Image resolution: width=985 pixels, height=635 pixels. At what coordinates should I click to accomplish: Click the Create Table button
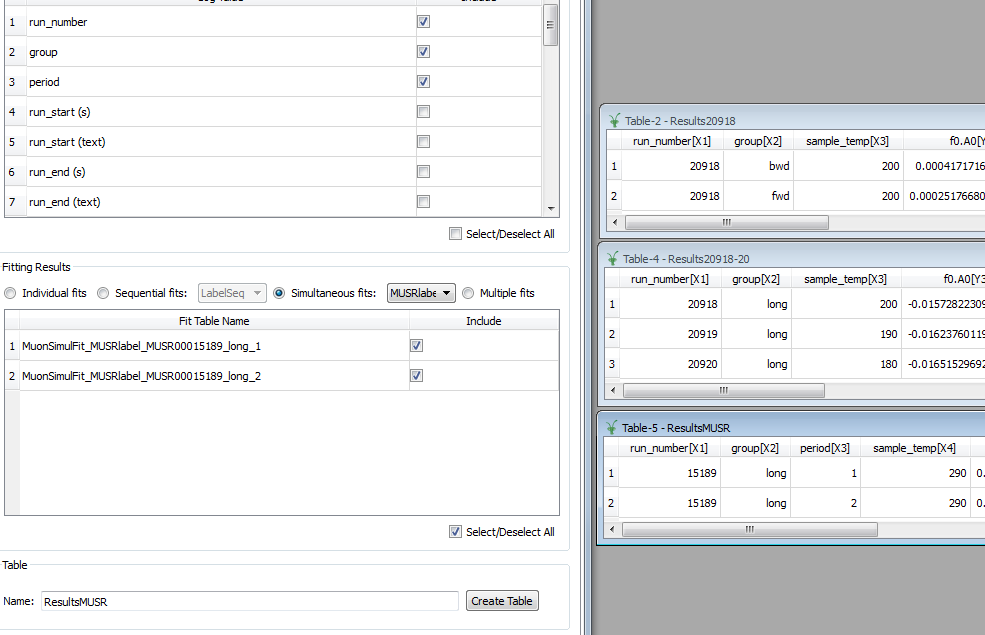(x=502, y=600)
